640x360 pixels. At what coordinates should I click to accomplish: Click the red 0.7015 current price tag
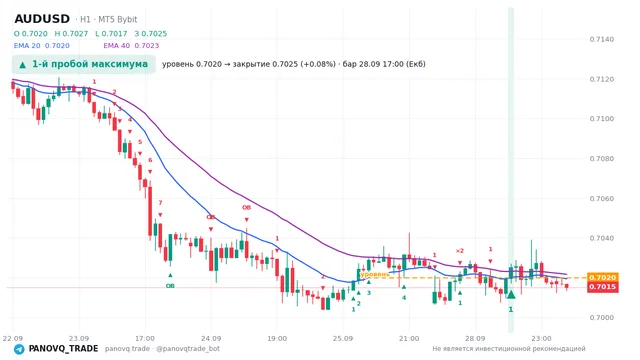tap(602, 287)
